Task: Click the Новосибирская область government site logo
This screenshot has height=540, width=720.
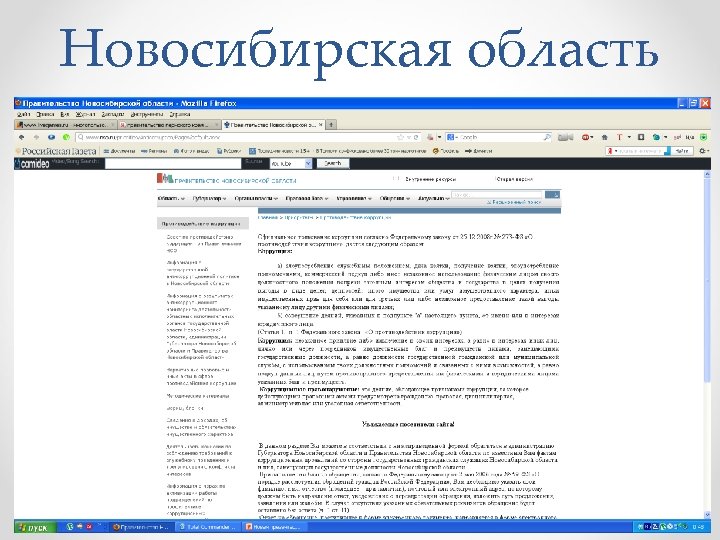Action: pos(226,180)
